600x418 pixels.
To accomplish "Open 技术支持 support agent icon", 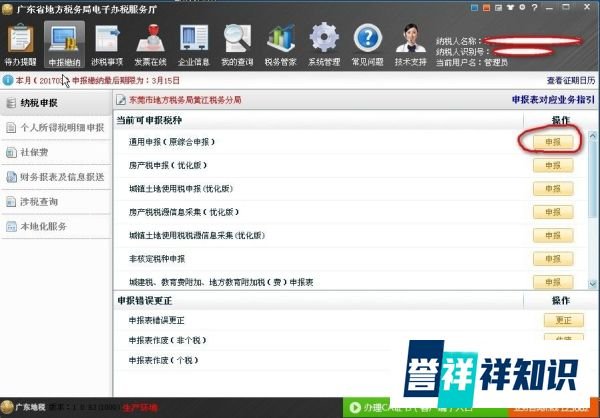I will [411, 44].
